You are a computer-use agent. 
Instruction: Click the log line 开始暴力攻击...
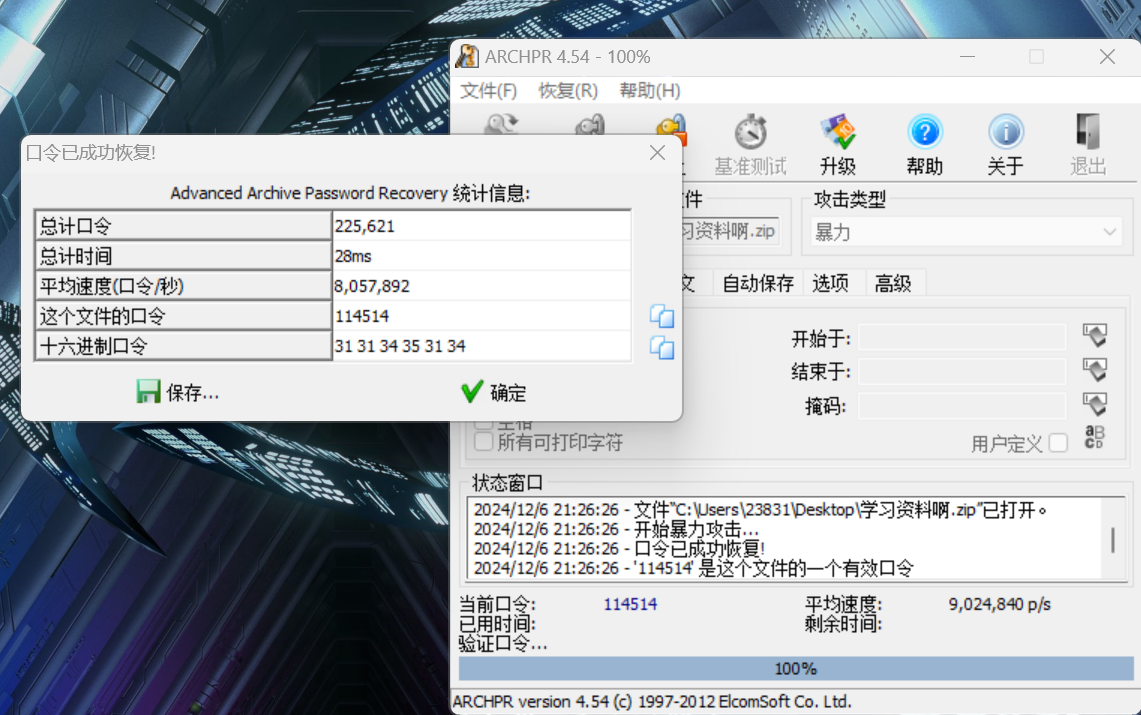pyautogui.click(x=616, y=530)
